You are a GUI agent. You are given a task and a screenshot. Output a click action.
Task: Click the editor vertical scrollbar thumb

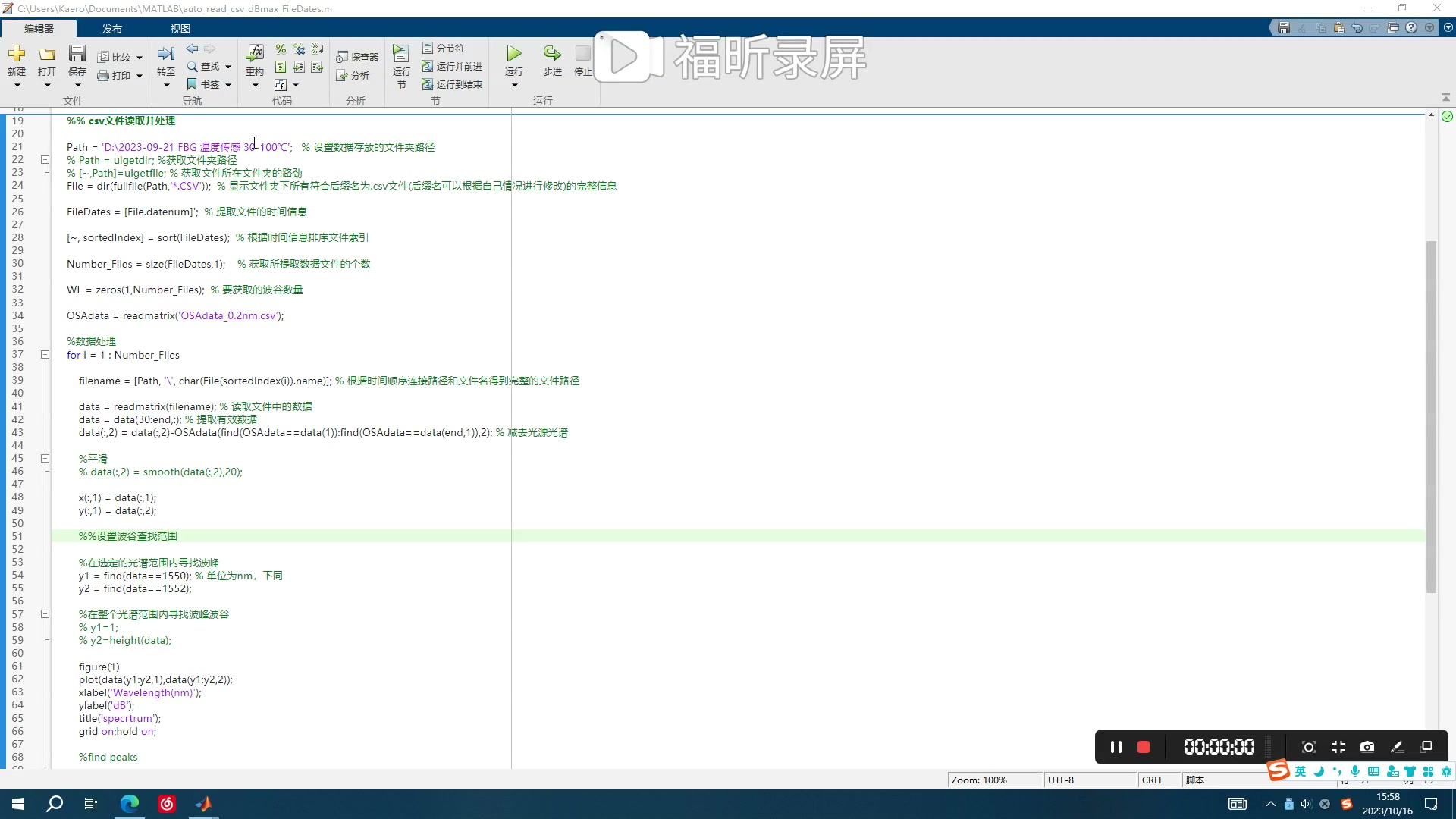[x=1431, y=417]
